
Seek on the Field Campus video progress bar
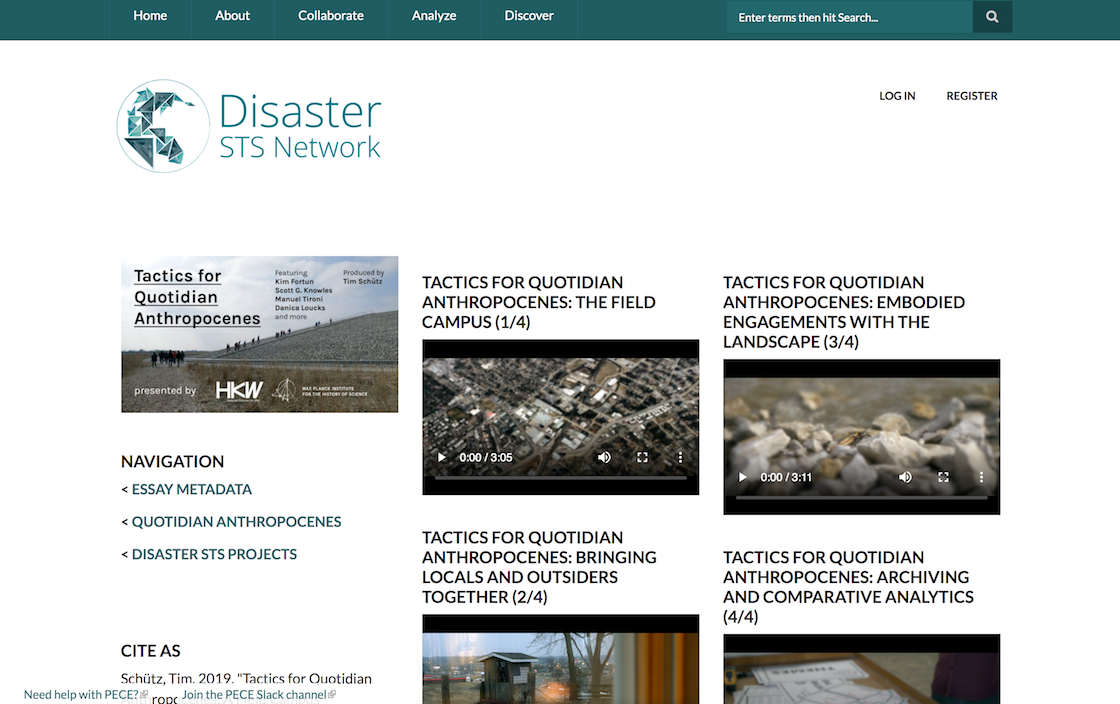click(x=560, y=478)
